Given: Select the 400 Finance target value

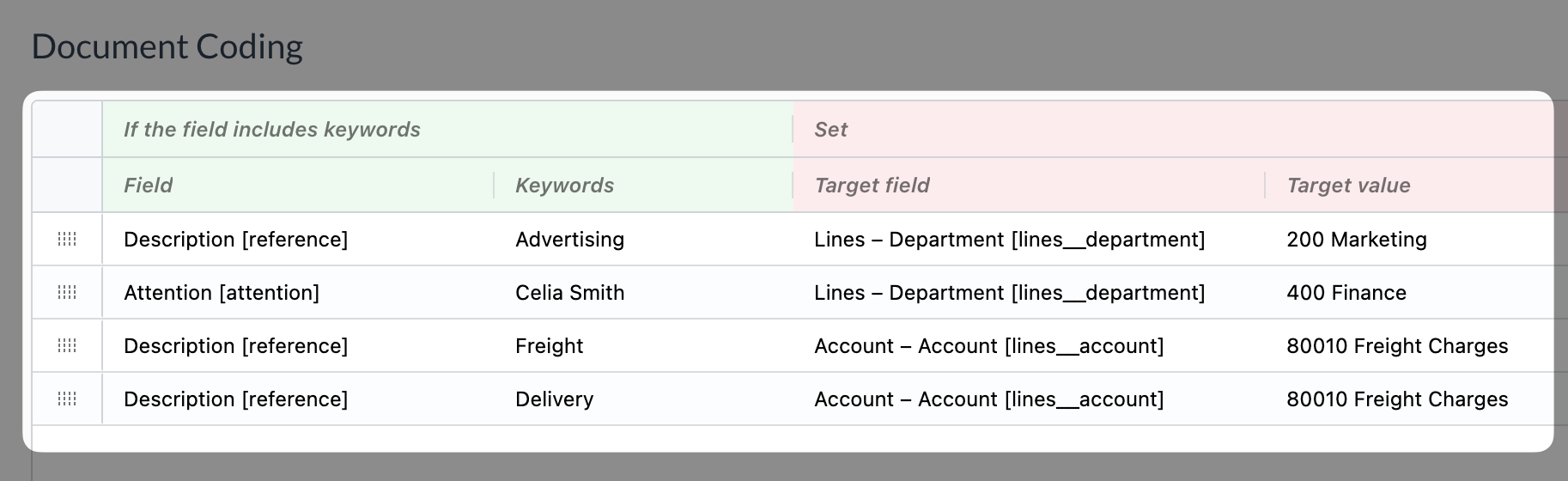Looking at the screenshot, I should click(1409, 292).
